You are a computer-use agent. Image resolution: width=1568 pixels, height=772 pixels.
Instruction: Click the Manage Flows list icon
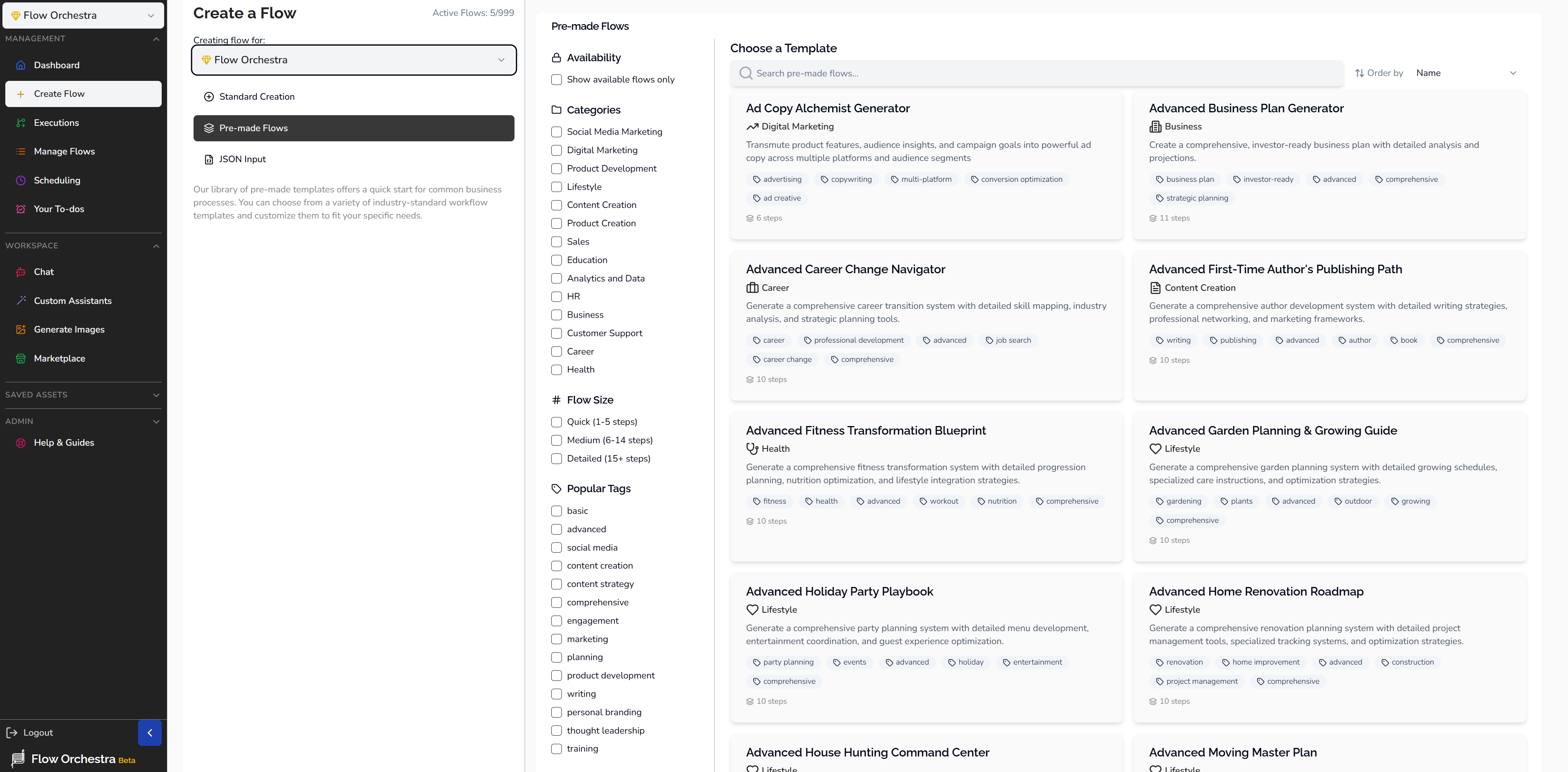(21, 152)
